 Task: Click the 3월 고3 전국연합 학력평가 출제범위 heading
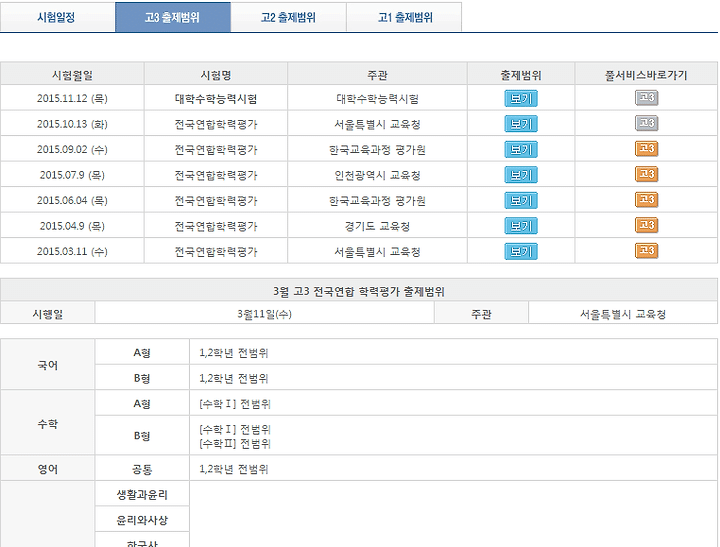tap(359, 291)
